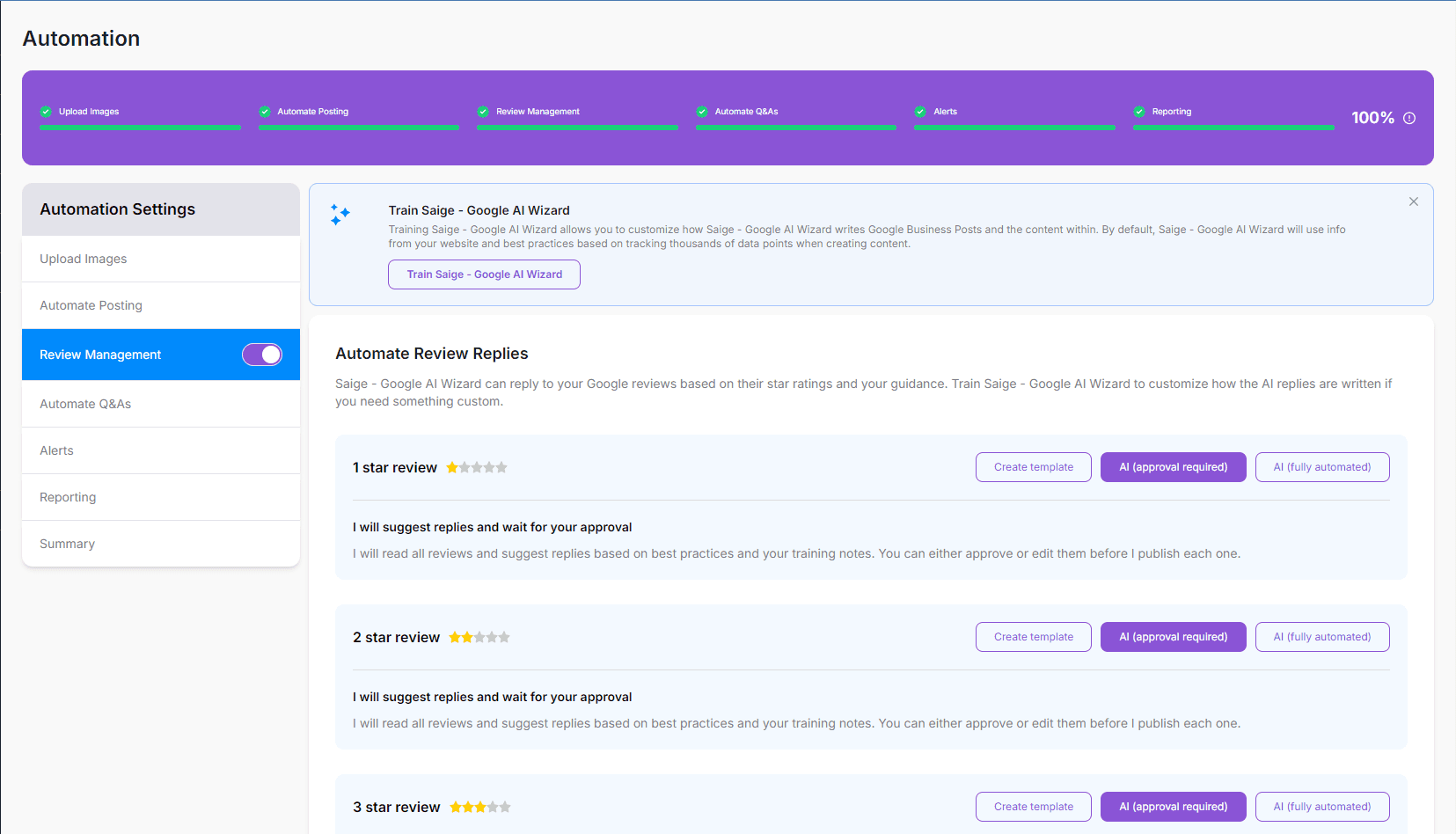Screen dimensions: 1456x834
Task: Click the '1 star review' label
Action: pos(395,467)
